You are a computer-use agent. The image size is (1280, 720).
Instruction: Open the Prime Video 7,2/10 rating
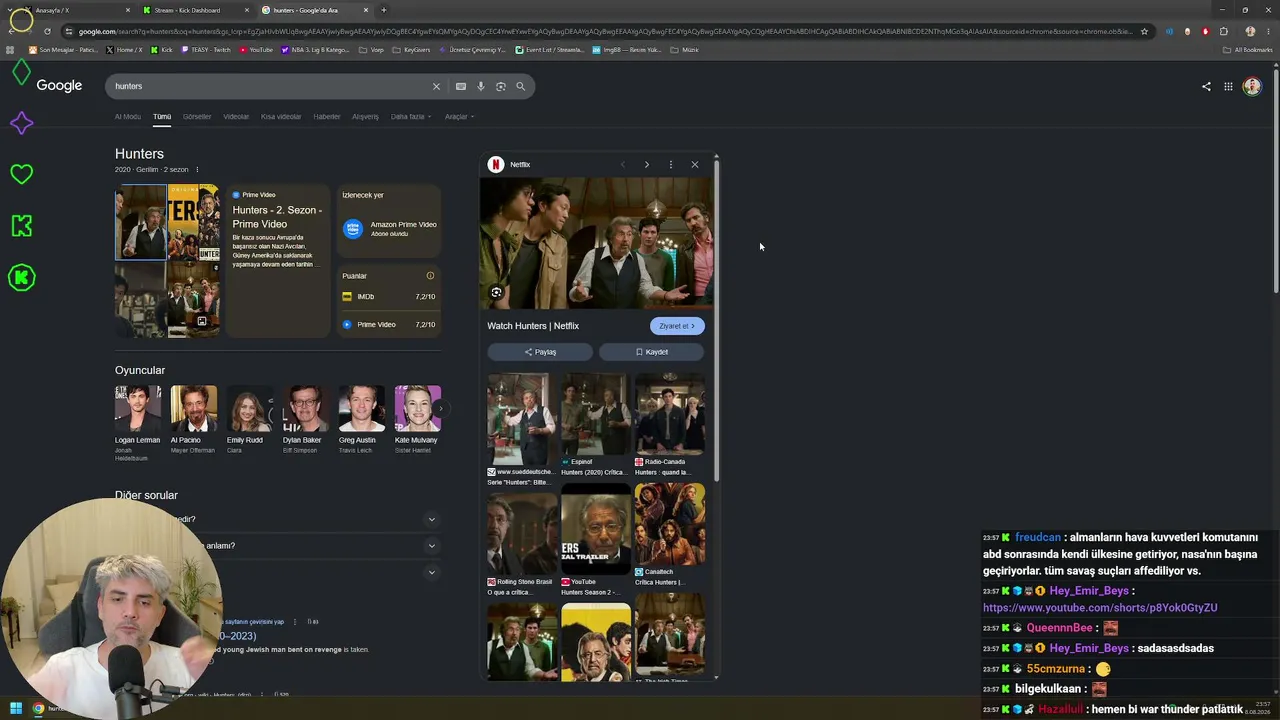389,325
